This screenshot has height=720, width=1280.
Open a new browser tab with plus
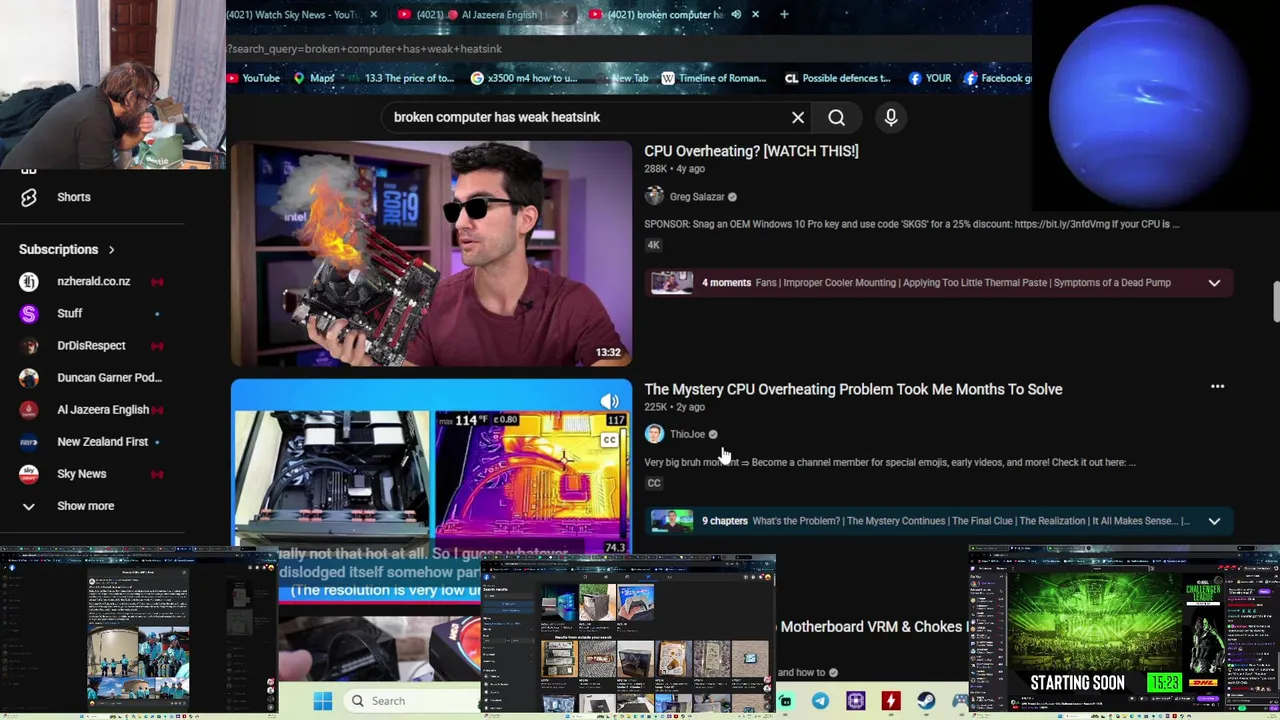[784, 14]
